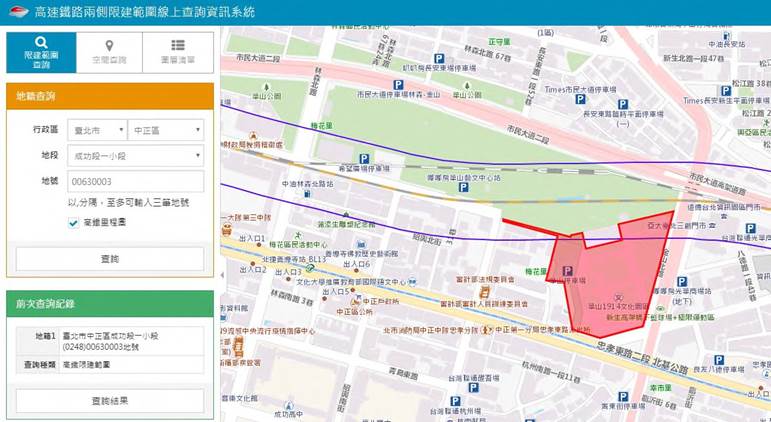Click the 查詢結果 button
Image resolution: width=771 pixels, height=422 pixels.
[x=110, y=401]
